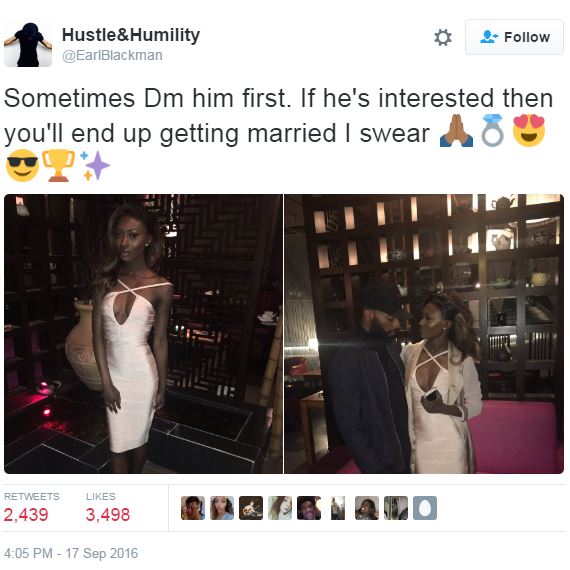Open the left photo of woman in white dress
The height and width of the screenshot is (570, 570).
pyautogui.click(x=143, y=334)
